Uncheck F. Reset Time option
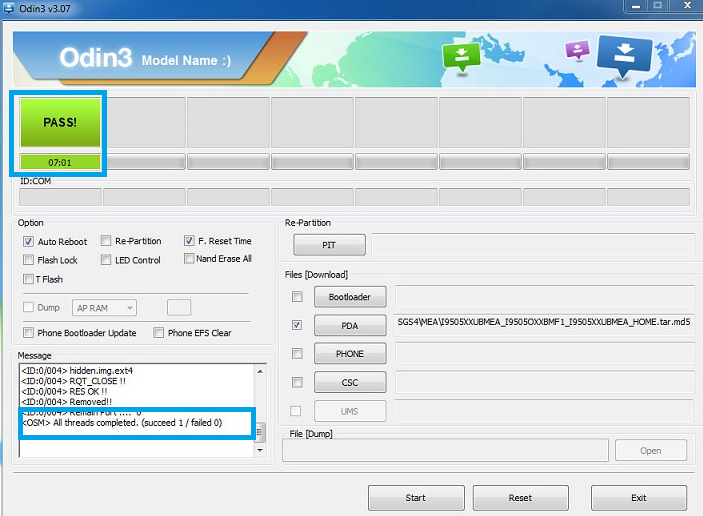This screenshot has width=703, height=516. [x=189, y=241]
